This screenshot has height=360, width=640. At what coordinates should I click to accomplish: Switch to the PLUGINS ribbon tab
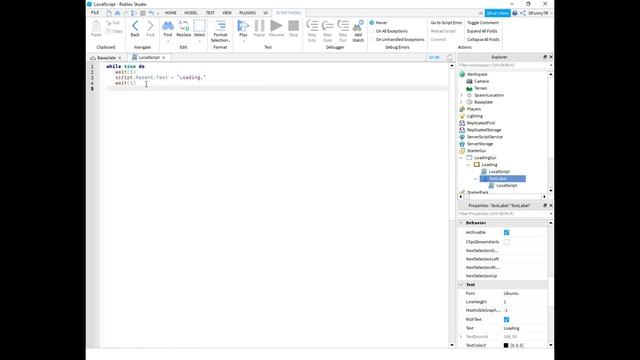coord(247,13)
